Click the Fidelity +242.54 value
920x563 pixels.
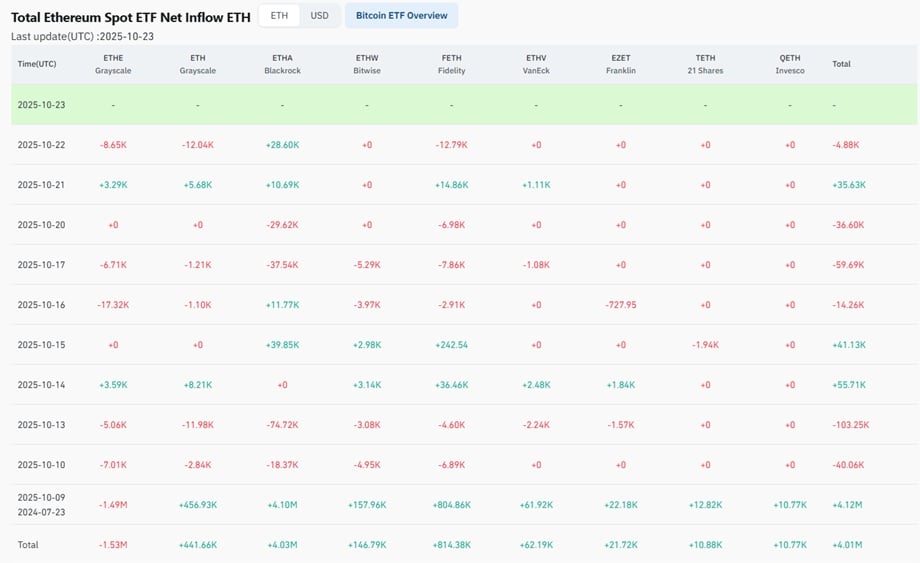click(x=451, y=345)
